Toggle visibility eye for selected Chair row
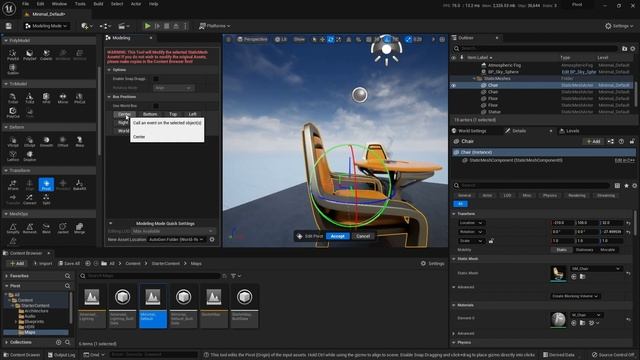 point(453,85)
